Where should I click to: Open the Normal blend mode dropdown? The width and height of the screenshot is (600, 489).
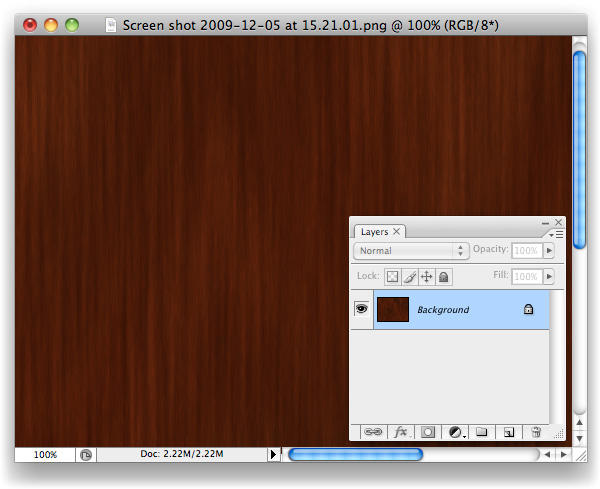pyautogui.click(x=411, y=251)
